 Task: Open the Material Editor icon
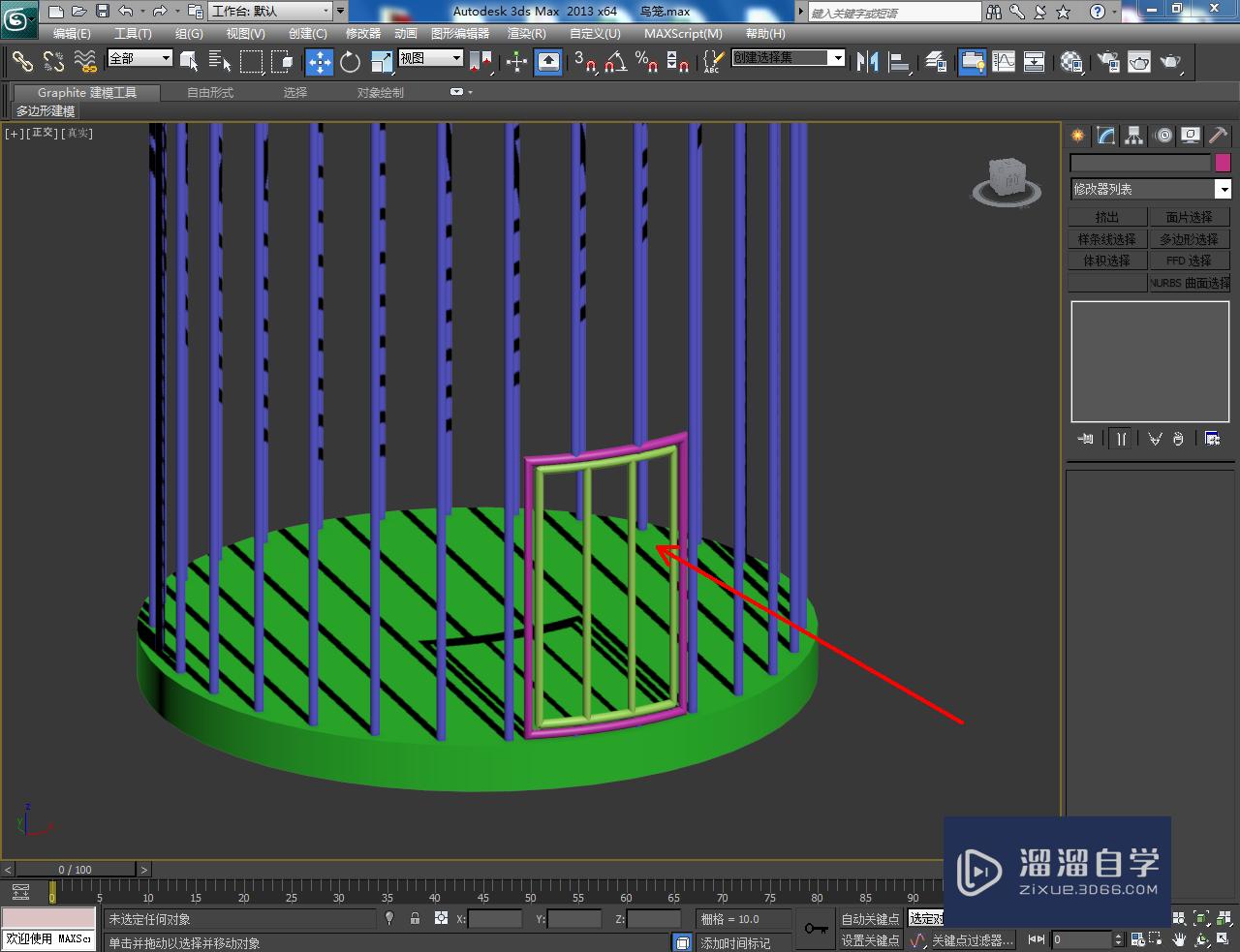click(x=1070, y=62)
